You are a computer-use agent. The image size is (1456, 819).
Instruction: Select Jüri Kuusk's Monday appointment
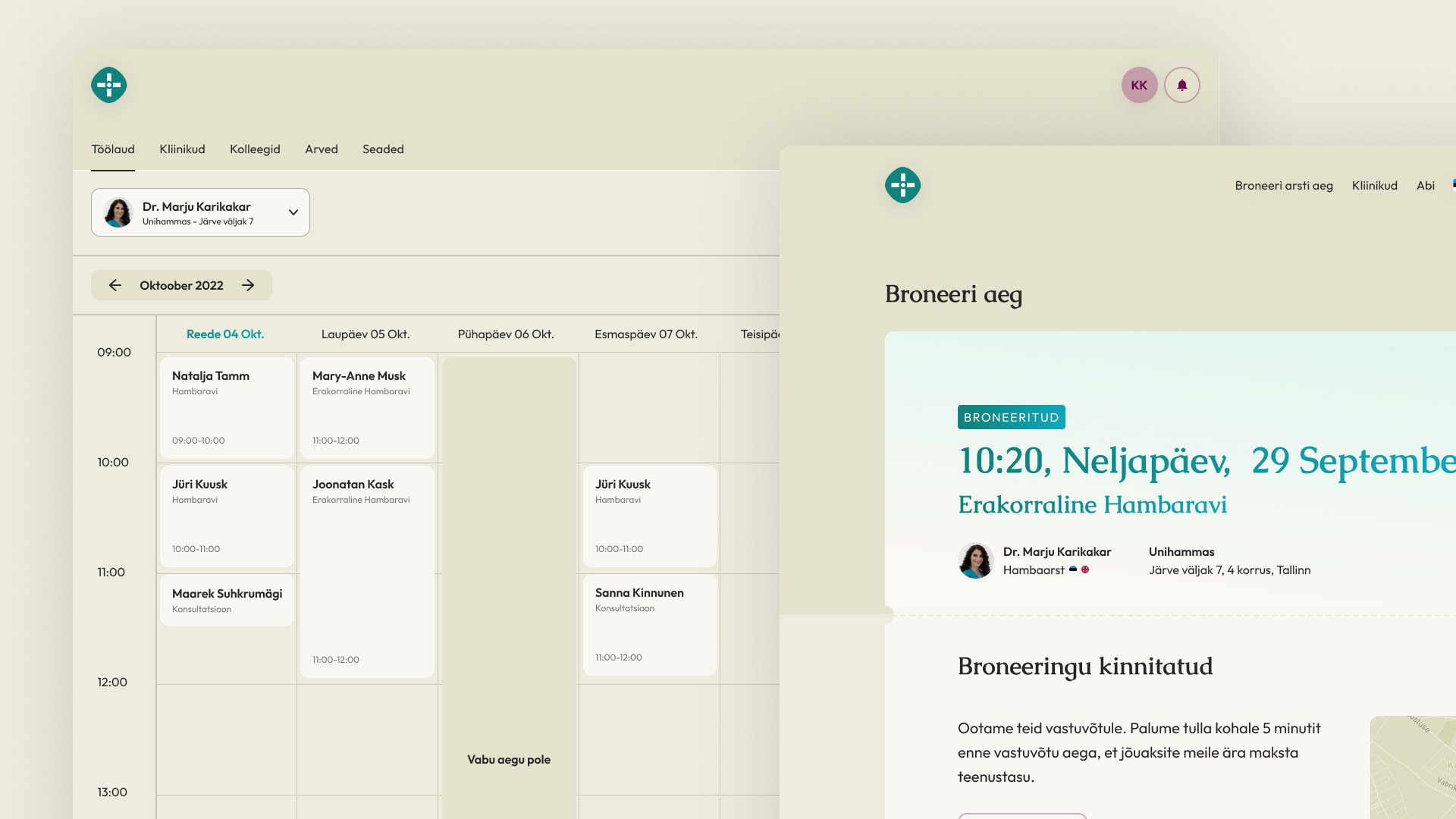[648, 516]
